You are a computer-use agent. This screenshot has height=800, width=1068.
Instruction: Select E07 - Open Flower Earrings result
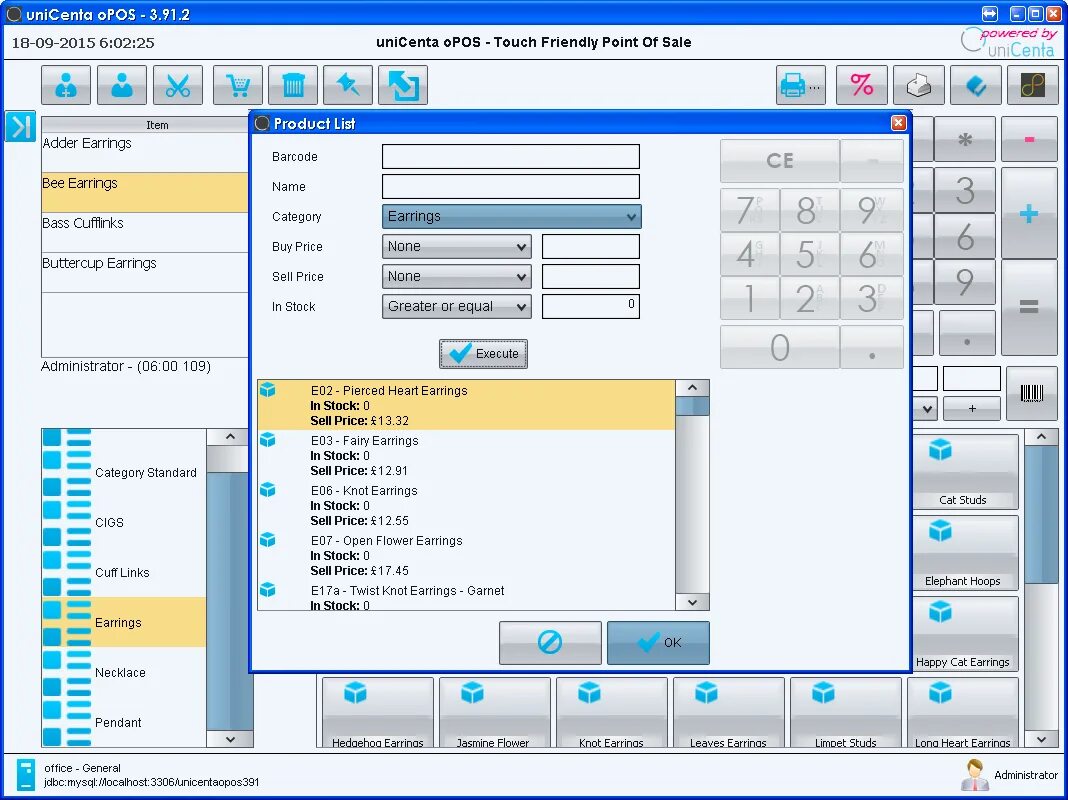tap(467, 555)
